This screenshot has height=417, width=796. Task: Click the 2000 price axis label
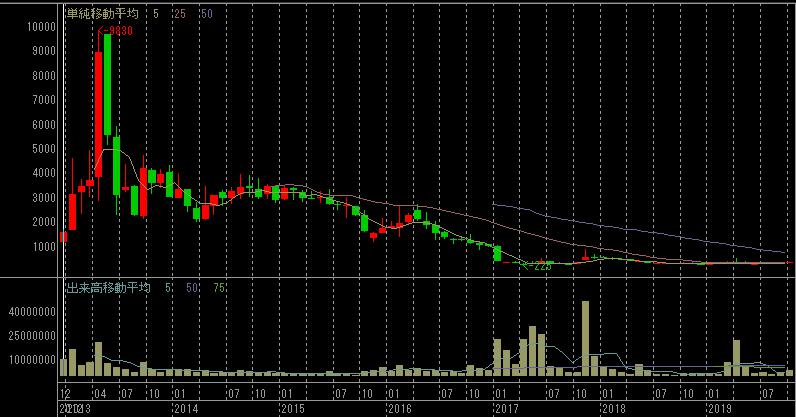[x=44, y=222]
